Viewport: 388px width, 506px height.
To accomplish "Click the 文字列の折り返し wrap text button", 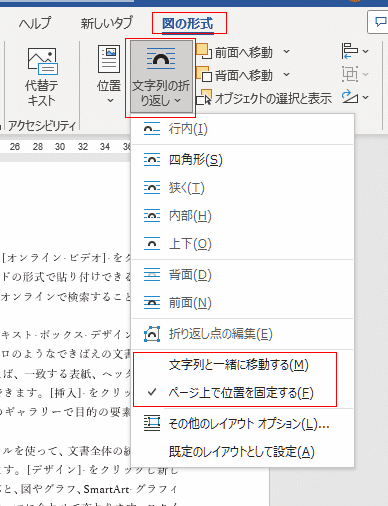I will pyautogui.click(x=161, y=77).
